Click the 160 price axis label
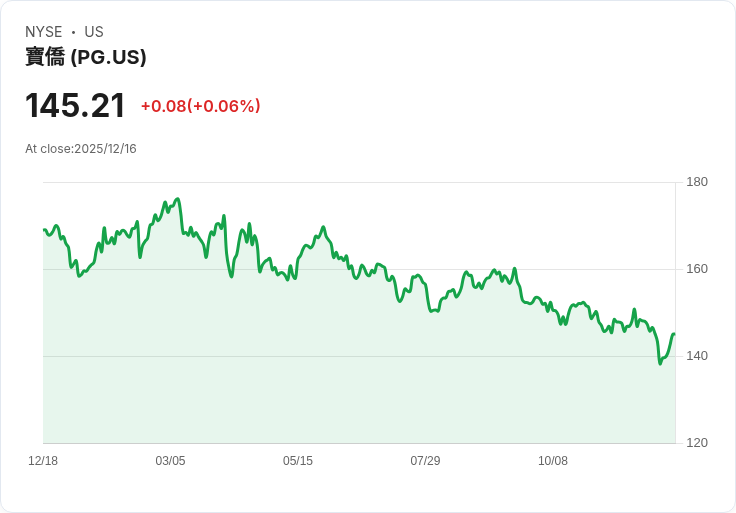Viewport: 736px width, 513px height. click(697, 269)
